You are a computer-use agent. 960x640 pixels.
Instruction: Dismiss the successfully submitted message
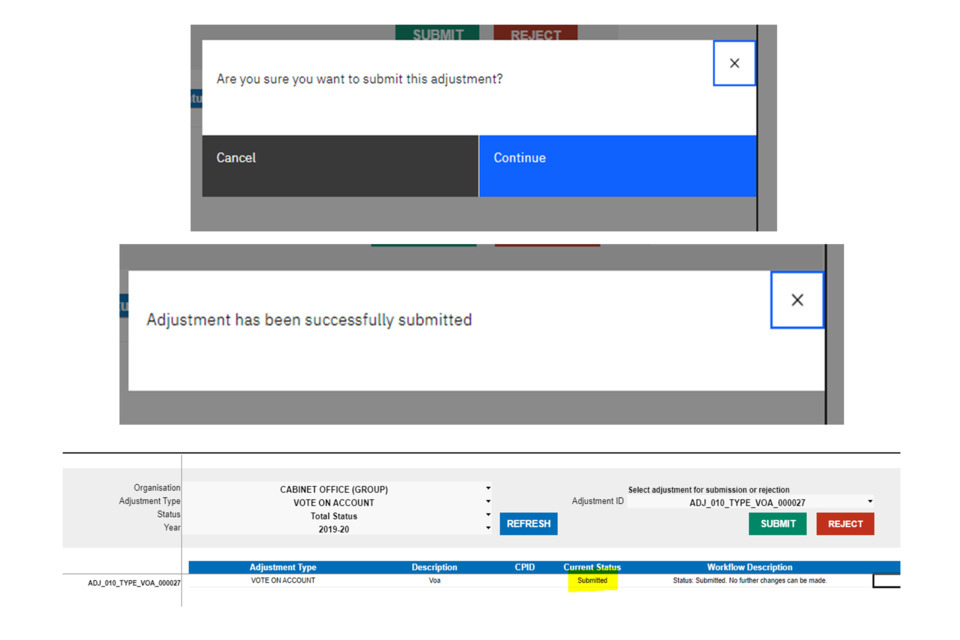click(x=797, y=300)
